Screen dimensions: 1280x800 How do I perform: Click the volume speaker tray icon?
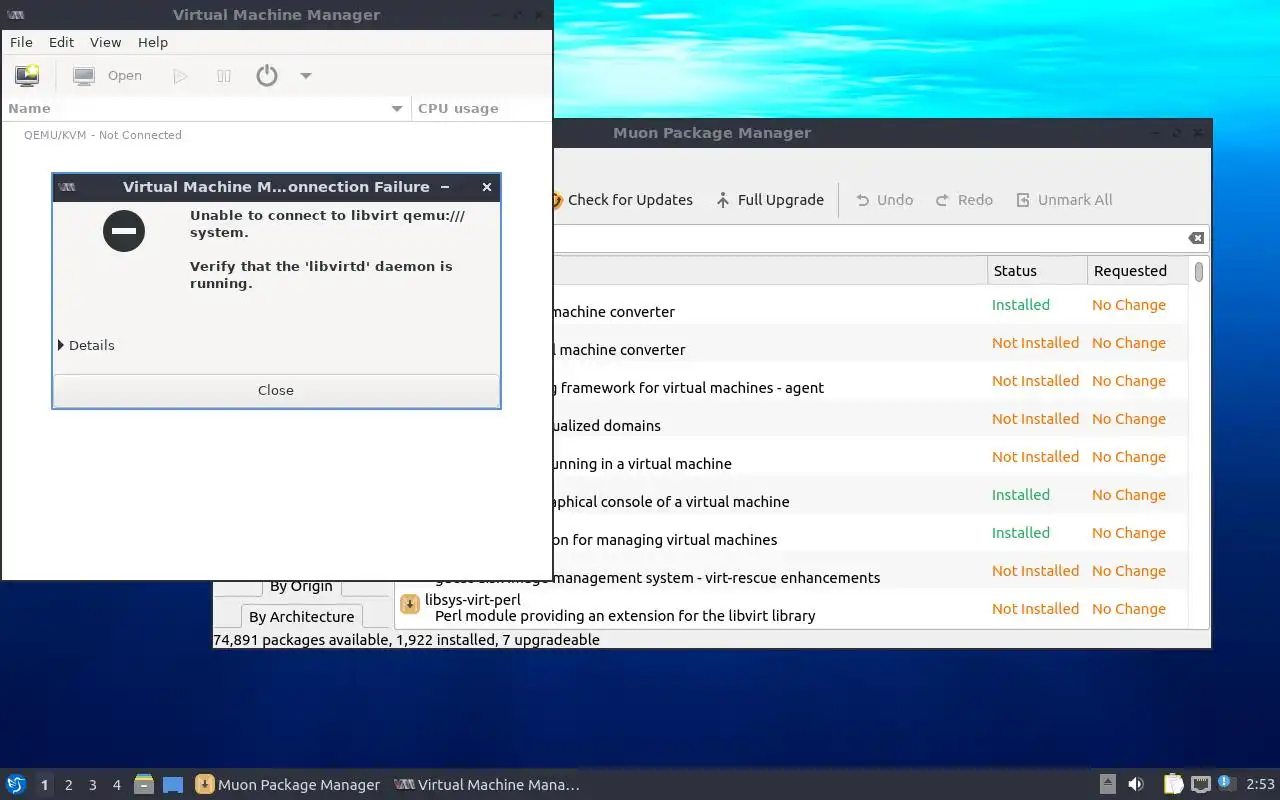pos(1136,784)
